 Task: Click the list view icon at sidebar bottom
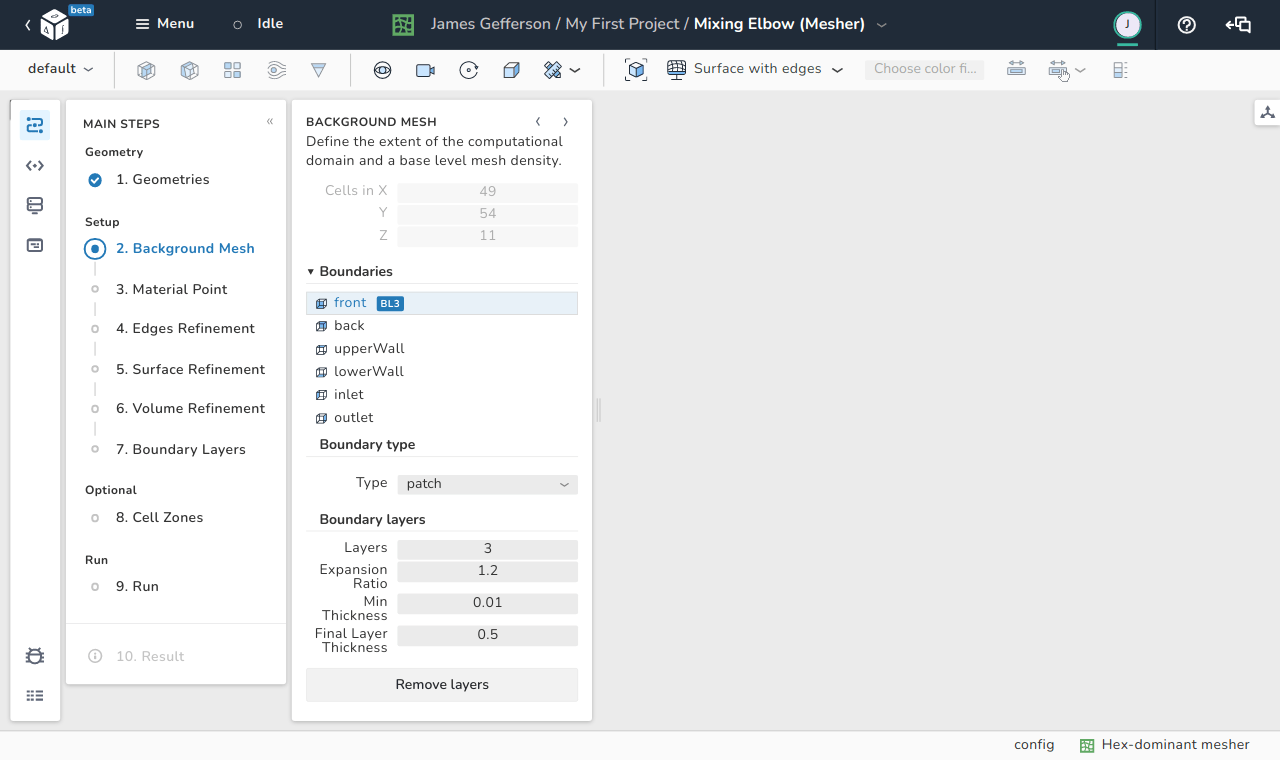coord(35,696)
